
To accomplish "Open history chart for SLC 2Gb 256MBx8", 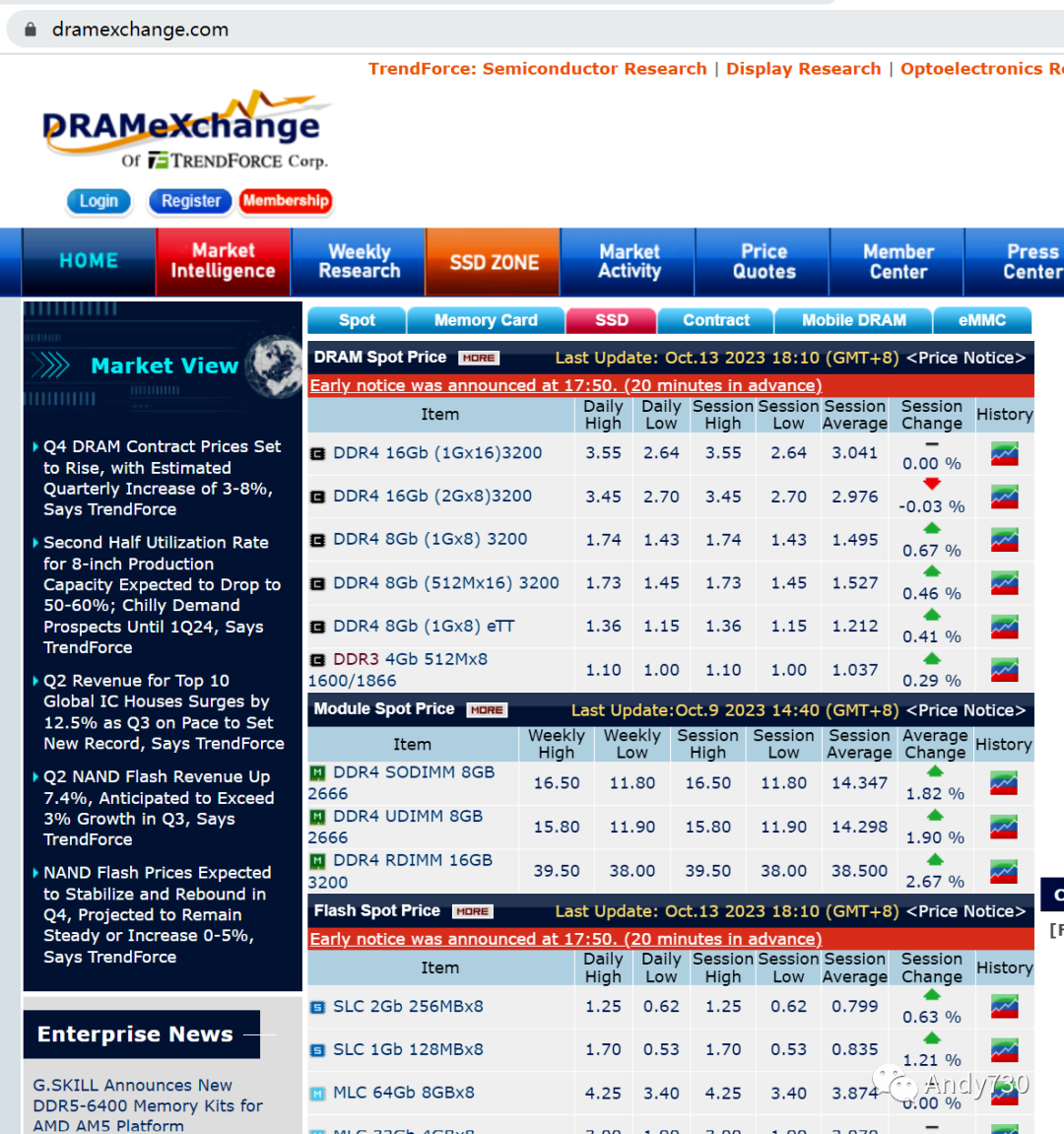I will [1004, 1007].
